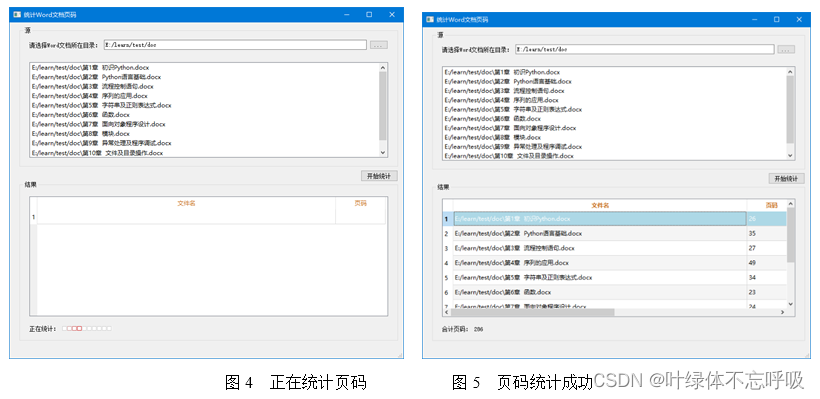Viewport: 820px width, 399px height.
Task: Select 第3章 流程控制语句.docx in right window upper file list
Action: coord(504,90)
